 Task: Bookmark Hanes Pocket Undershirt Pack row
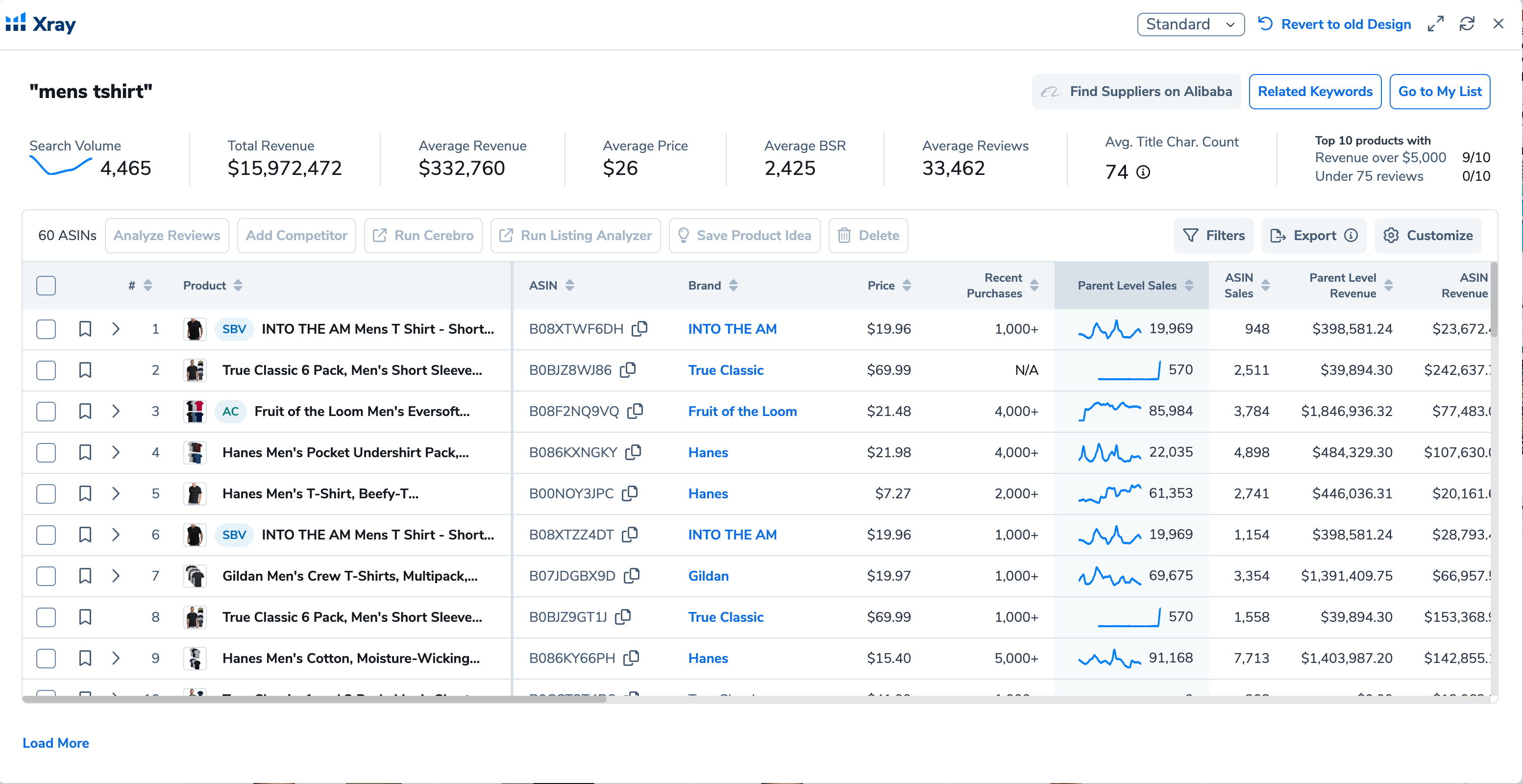point(85,452)
